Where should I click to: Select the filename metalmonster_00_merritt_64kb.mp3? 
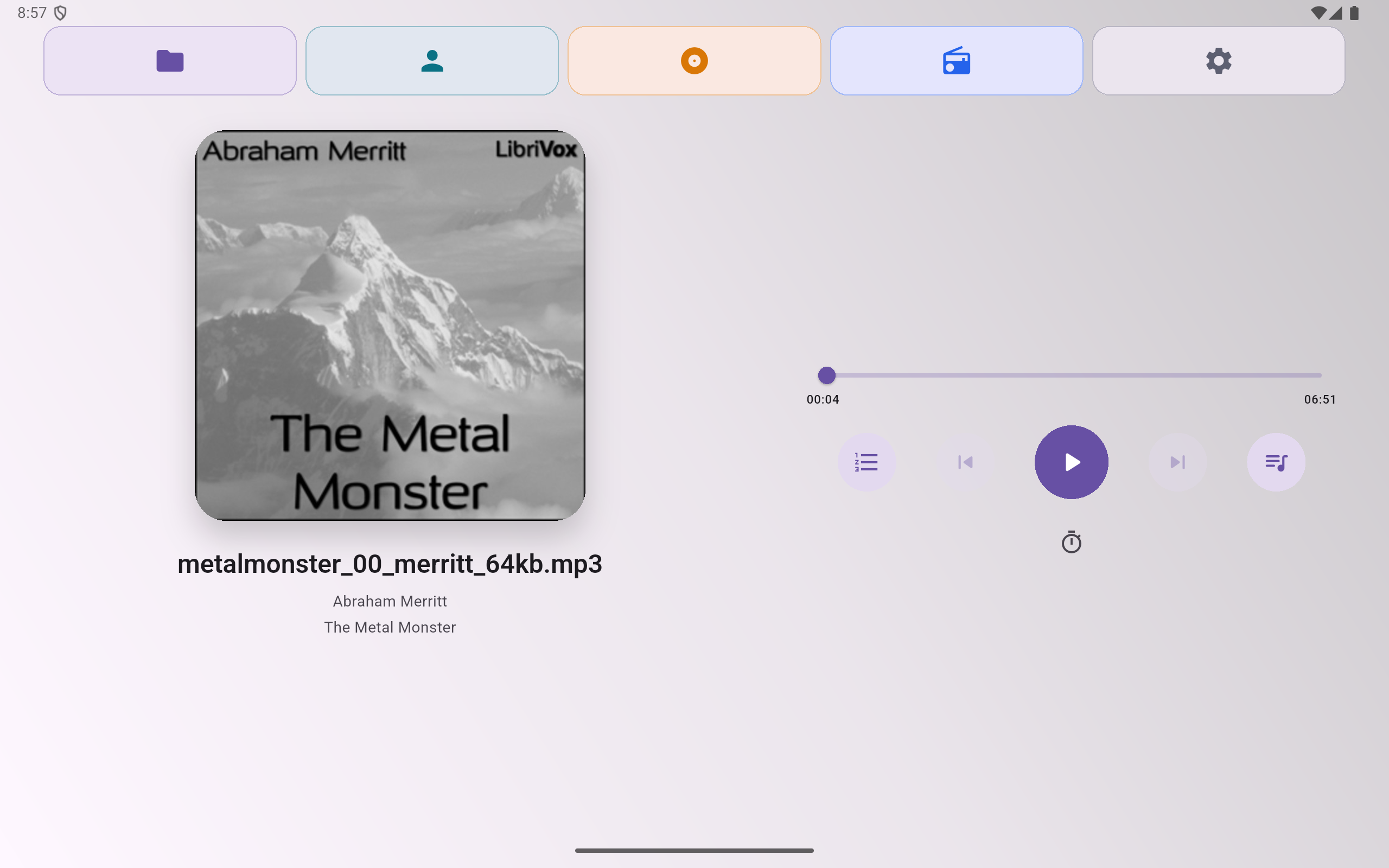pyautogui.click(x=390, y=563)
